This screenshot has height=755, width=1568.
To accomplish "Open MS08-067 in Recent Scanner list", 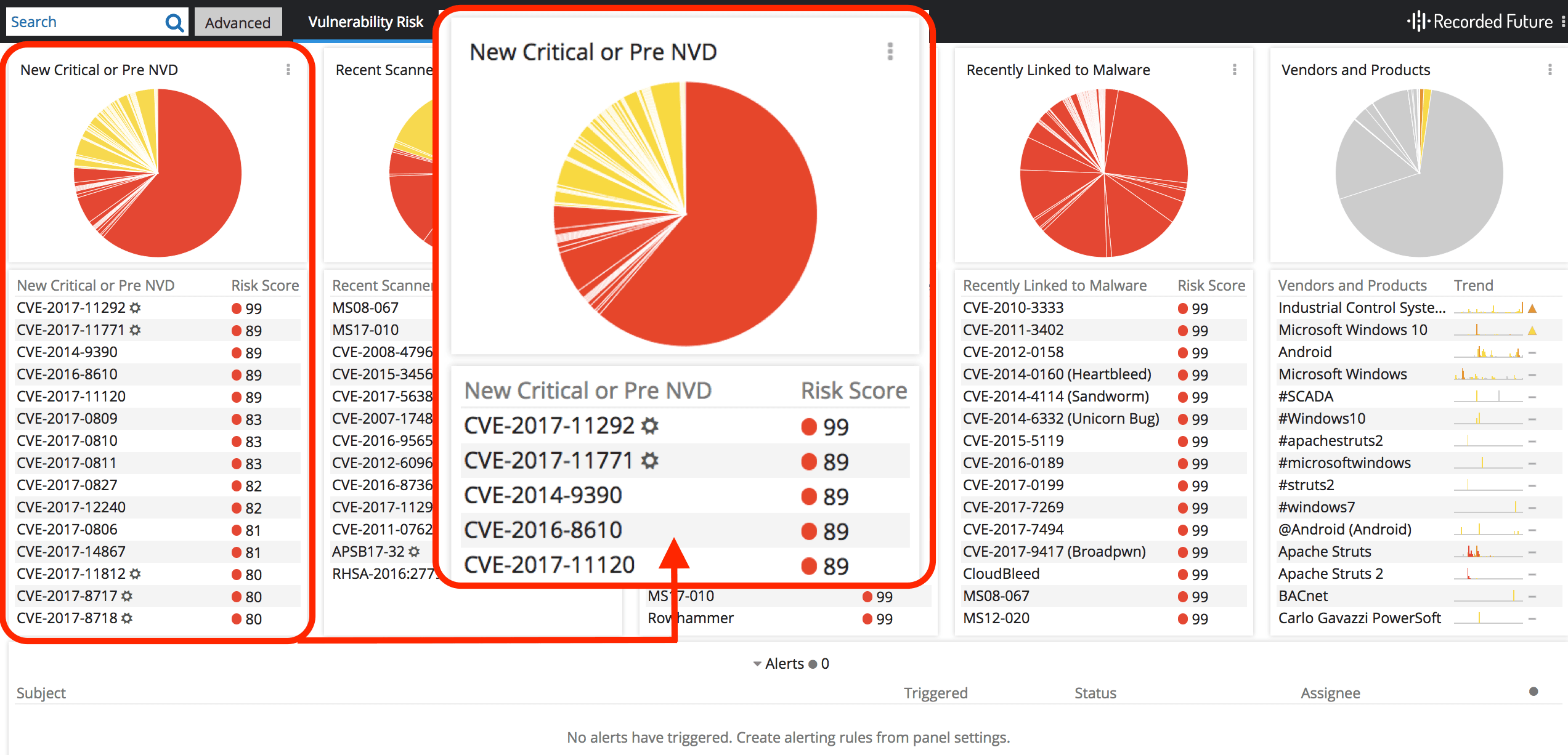I will pos(365,308).
